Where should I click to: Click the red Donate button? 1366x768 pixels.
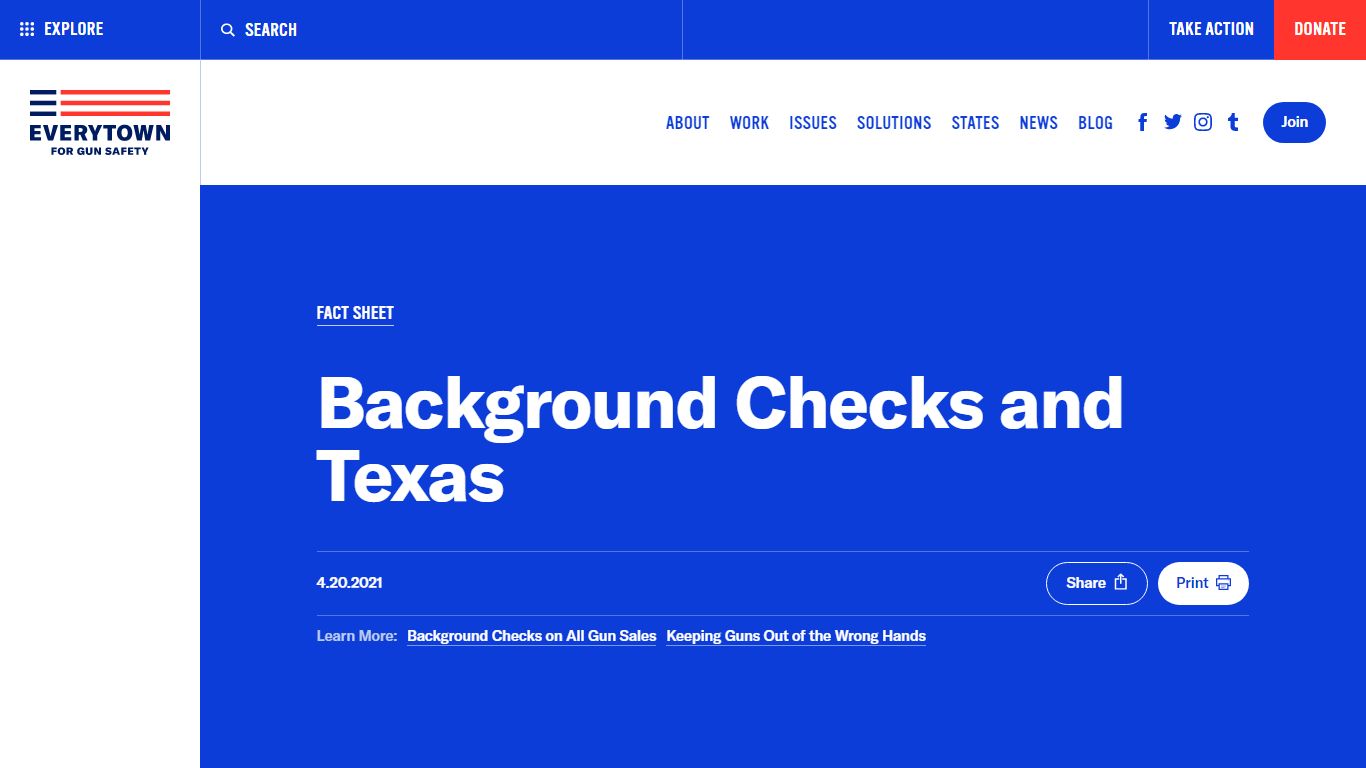point(1320,30)
